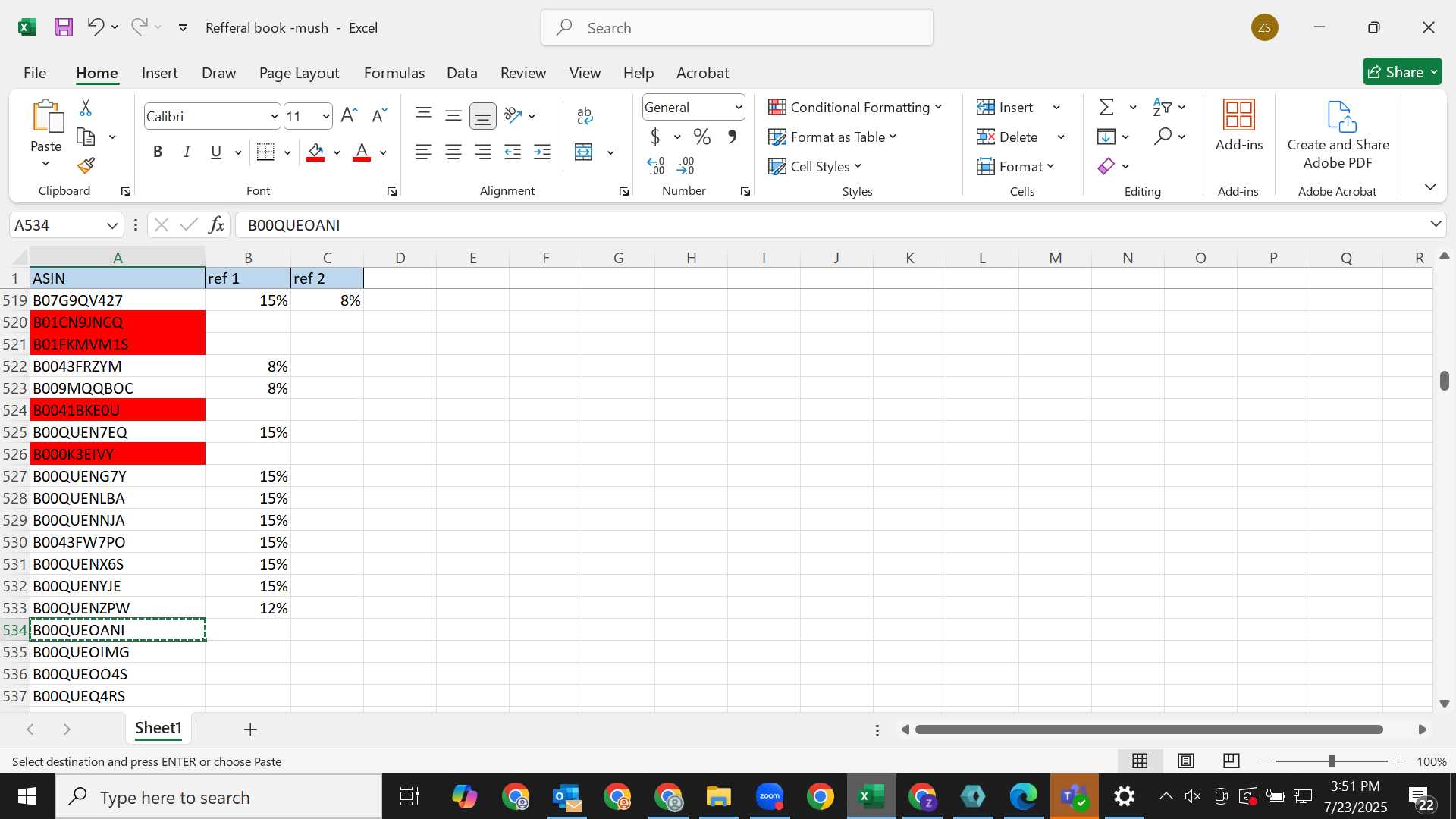This screenshot has height=819, width=1456.
Task: Click the zoom slider handle
Action: point(1331,761)
